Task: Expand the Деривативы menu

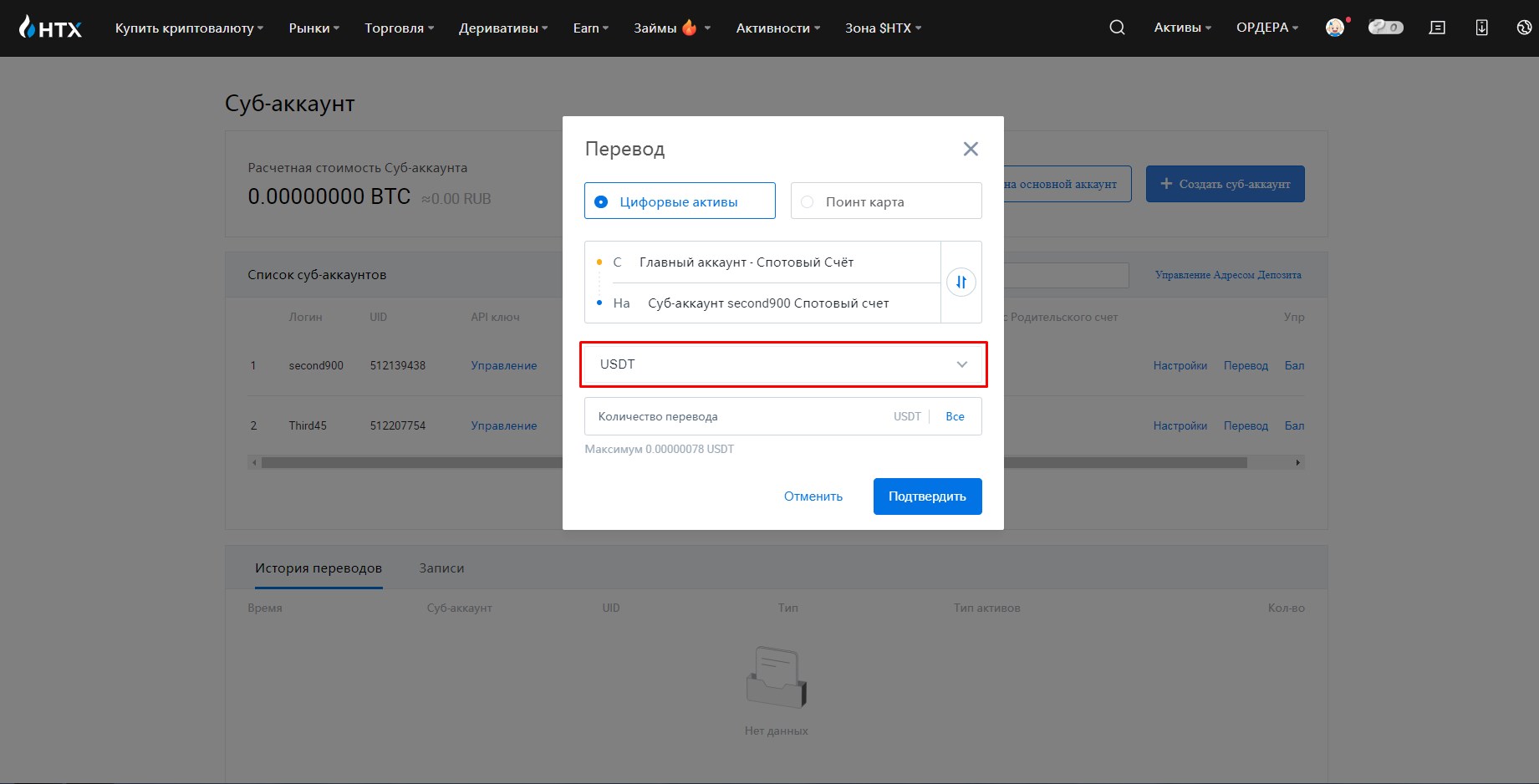Action: 503,28
